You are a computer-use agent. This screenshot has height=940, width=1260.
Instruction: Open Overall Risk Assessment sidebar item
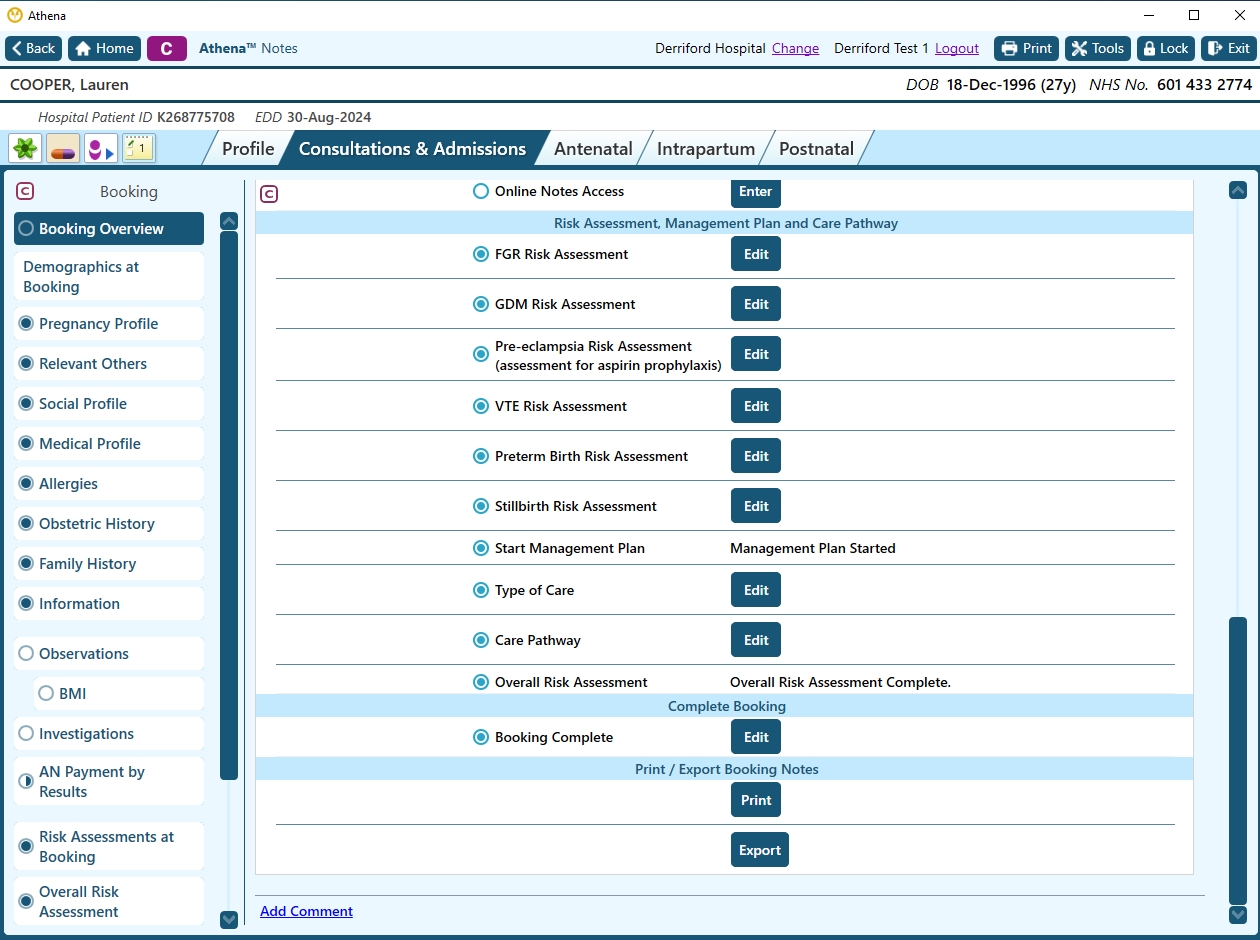tap(109, 901)
